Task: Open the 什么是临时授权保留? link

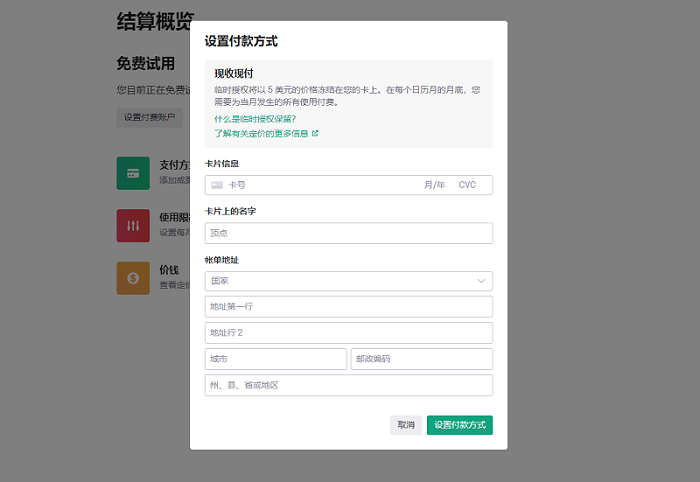Action: (255, 119)
